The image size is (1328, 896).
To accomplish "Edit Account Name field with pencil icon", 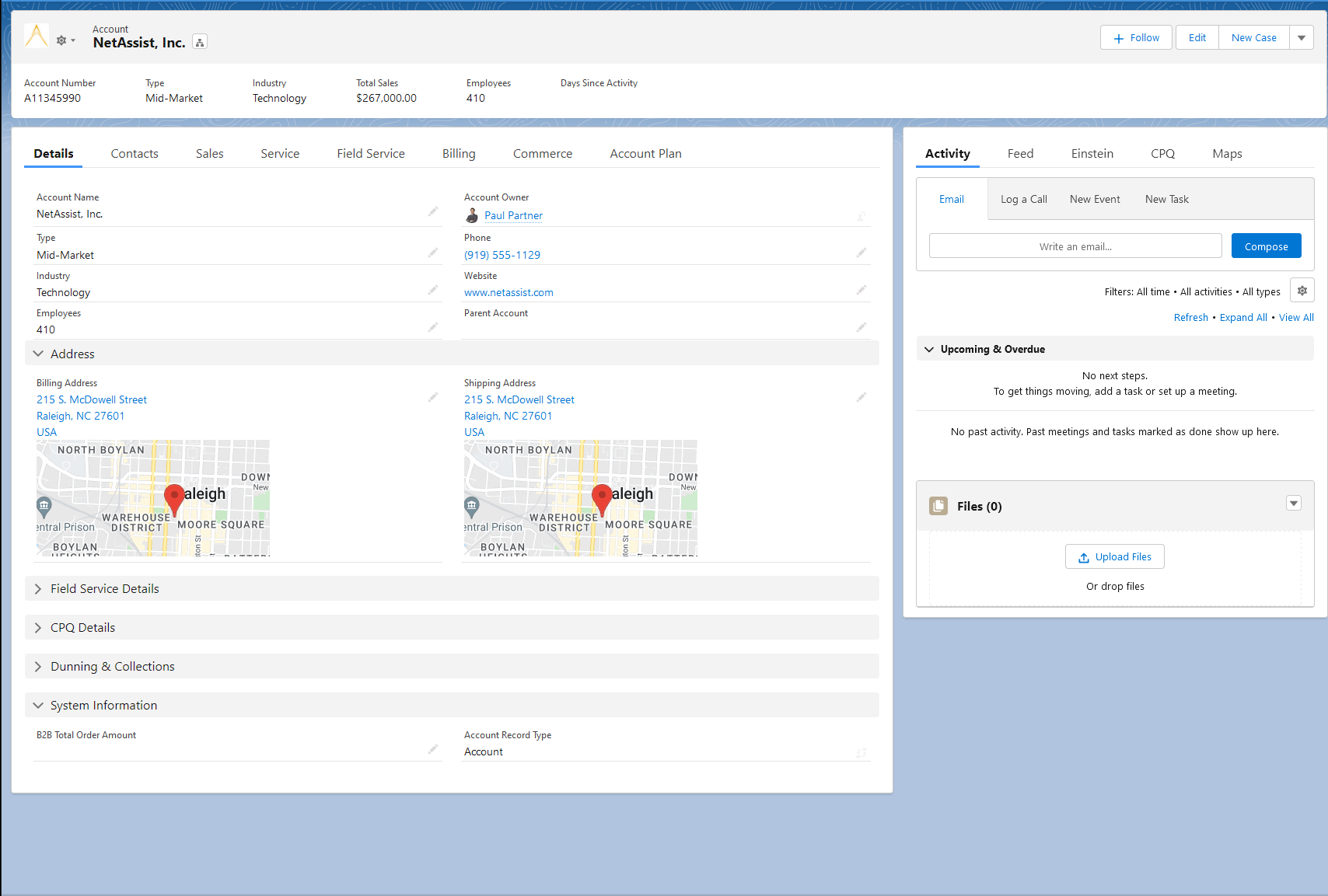I will point(433,211).
